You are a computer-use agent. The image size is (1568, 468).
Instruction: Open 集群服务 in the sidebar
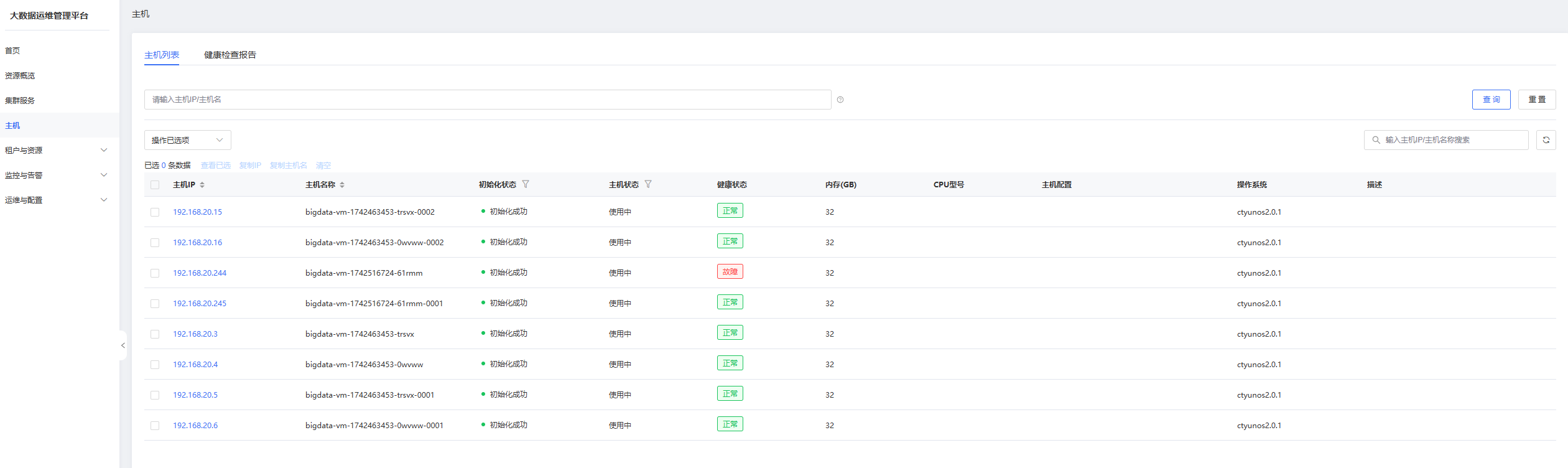20,100
